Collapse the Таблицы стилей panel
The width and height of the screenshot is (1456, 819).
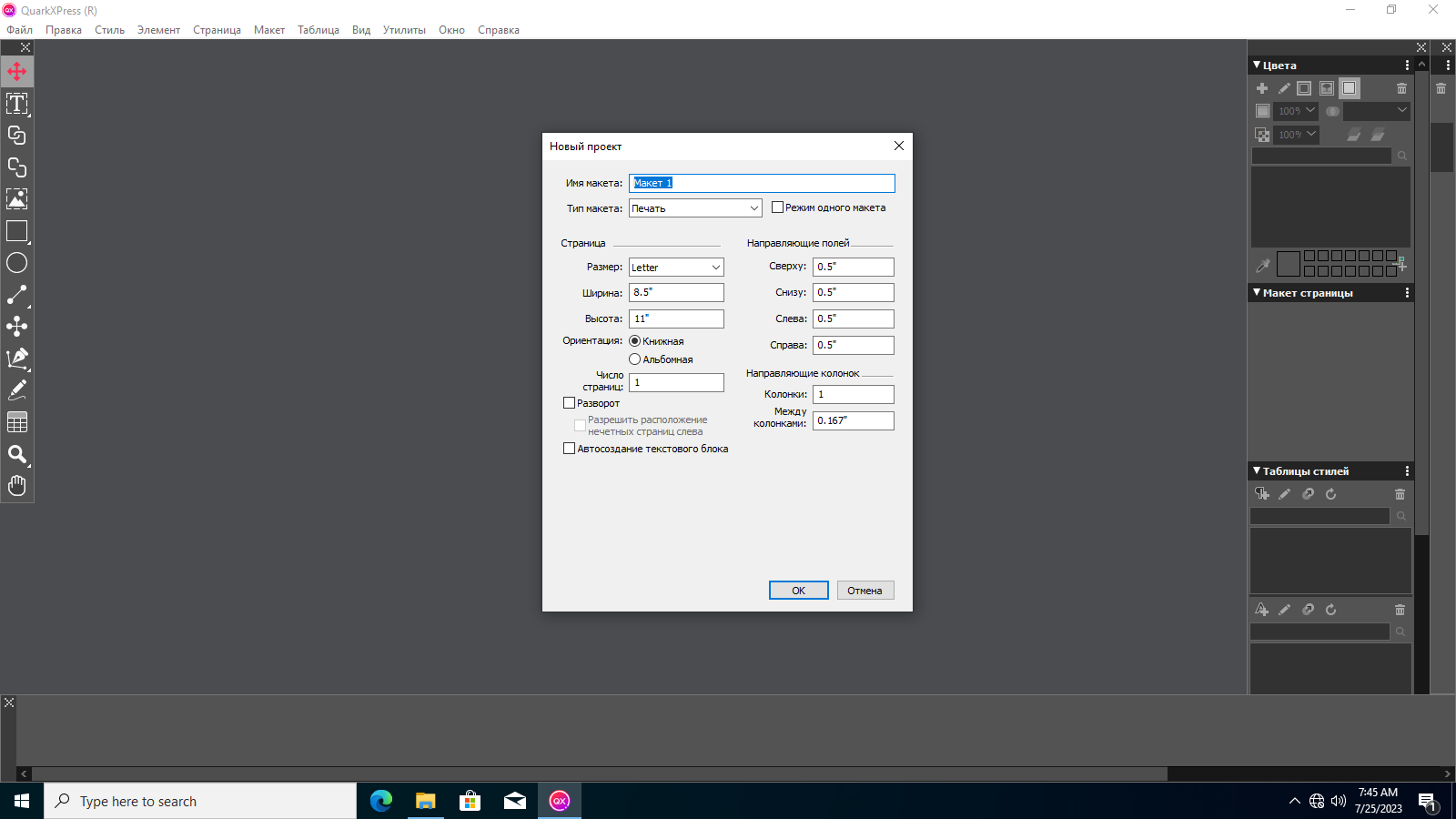click(x=1257, y=471)
